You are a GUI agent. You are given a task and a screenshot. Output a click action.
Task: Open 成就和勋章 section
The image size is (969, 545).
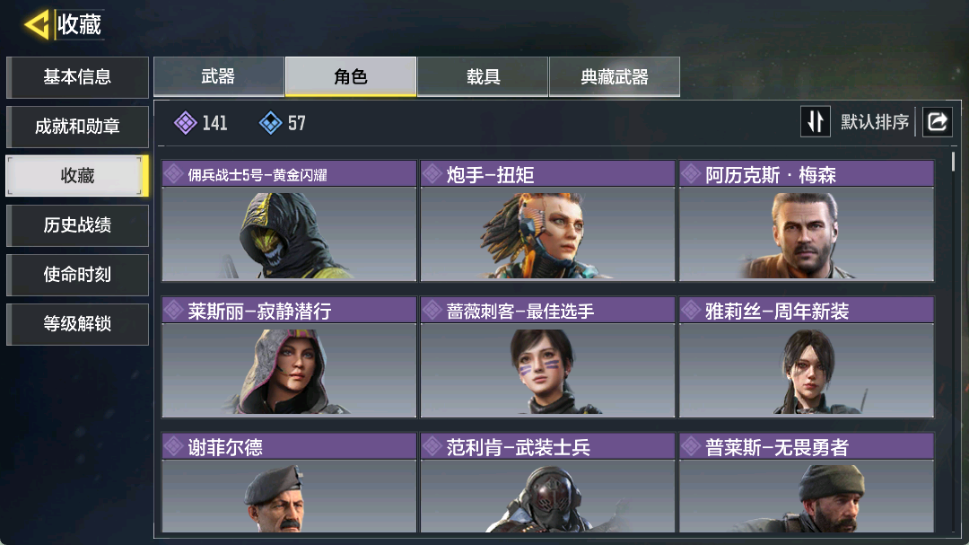pyautogui.click(x=77, y=127)
